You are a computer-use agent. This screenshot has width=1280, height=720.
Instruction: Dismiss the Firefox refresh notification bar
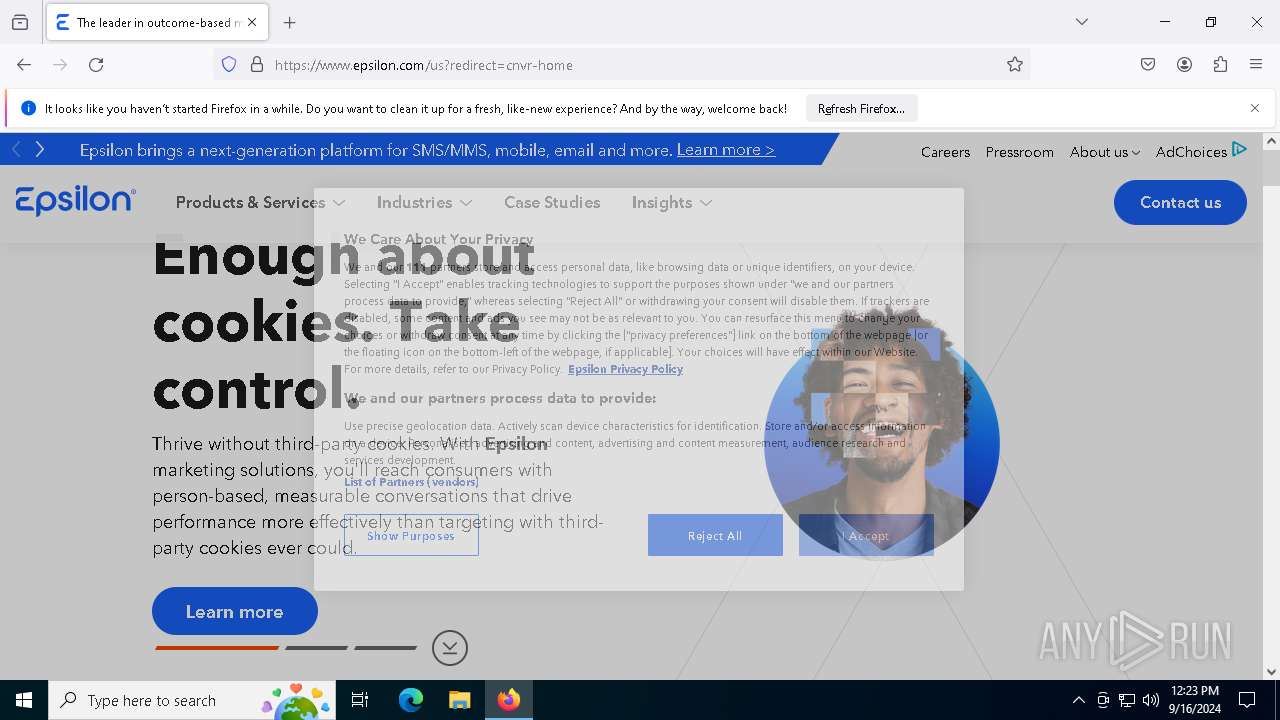1255,108
